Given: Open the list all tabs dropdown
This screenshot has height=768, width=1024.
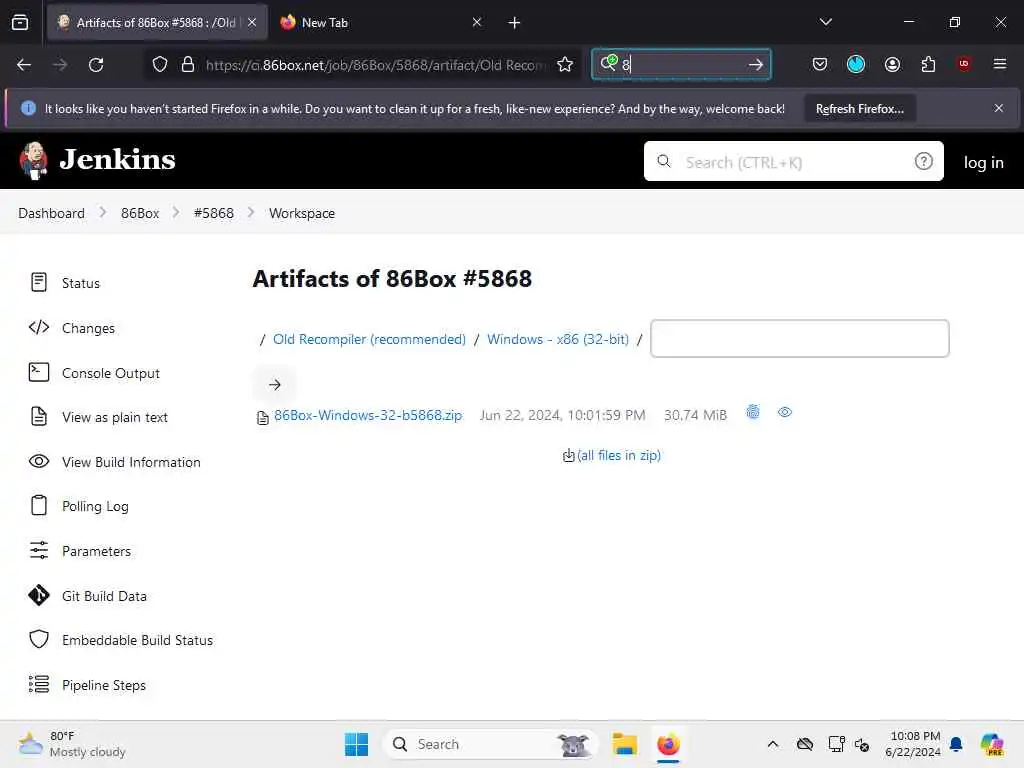Looking at the screenshot, I should coord(825,22).
